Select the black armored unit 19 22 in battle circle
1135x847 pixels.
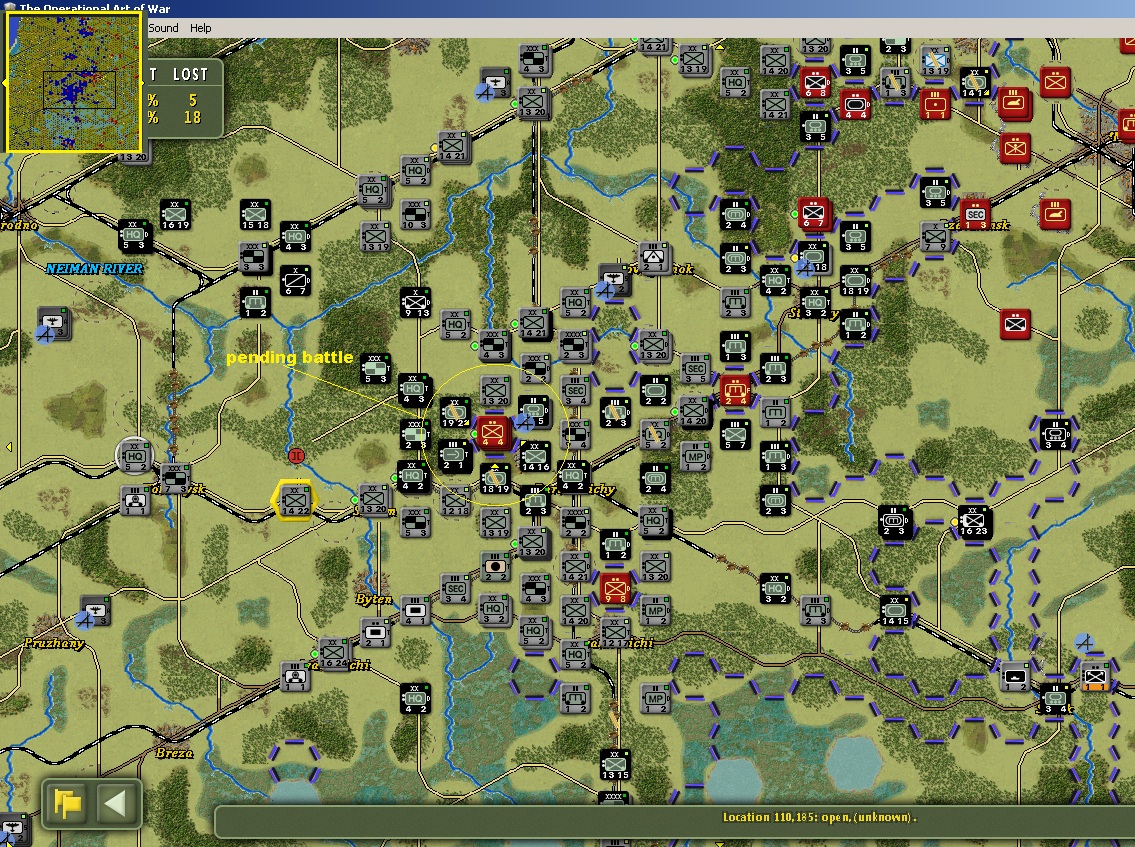click(455, 412)
